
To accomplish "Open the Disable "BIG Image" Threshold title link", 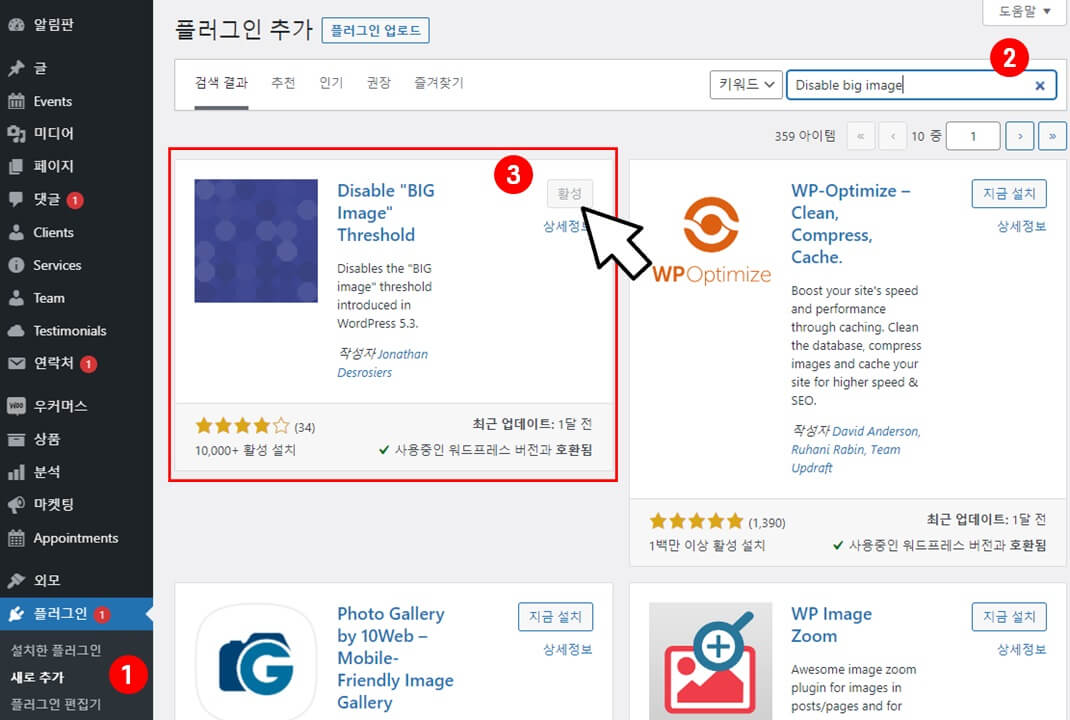I will pos(386,213).
